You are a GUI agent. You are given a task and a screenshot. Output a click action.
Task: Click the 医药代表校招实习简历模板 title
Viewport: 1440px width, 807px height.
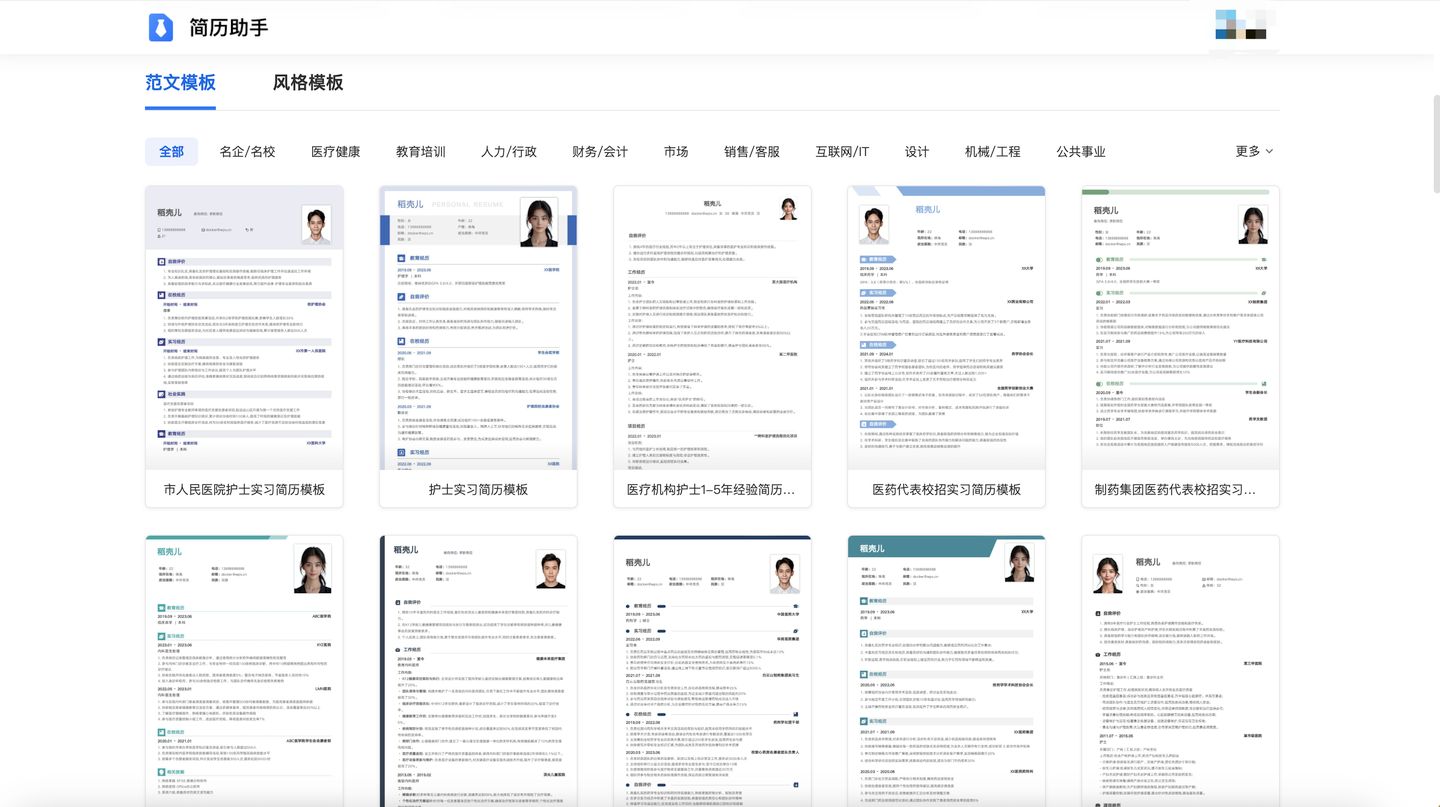946,490
